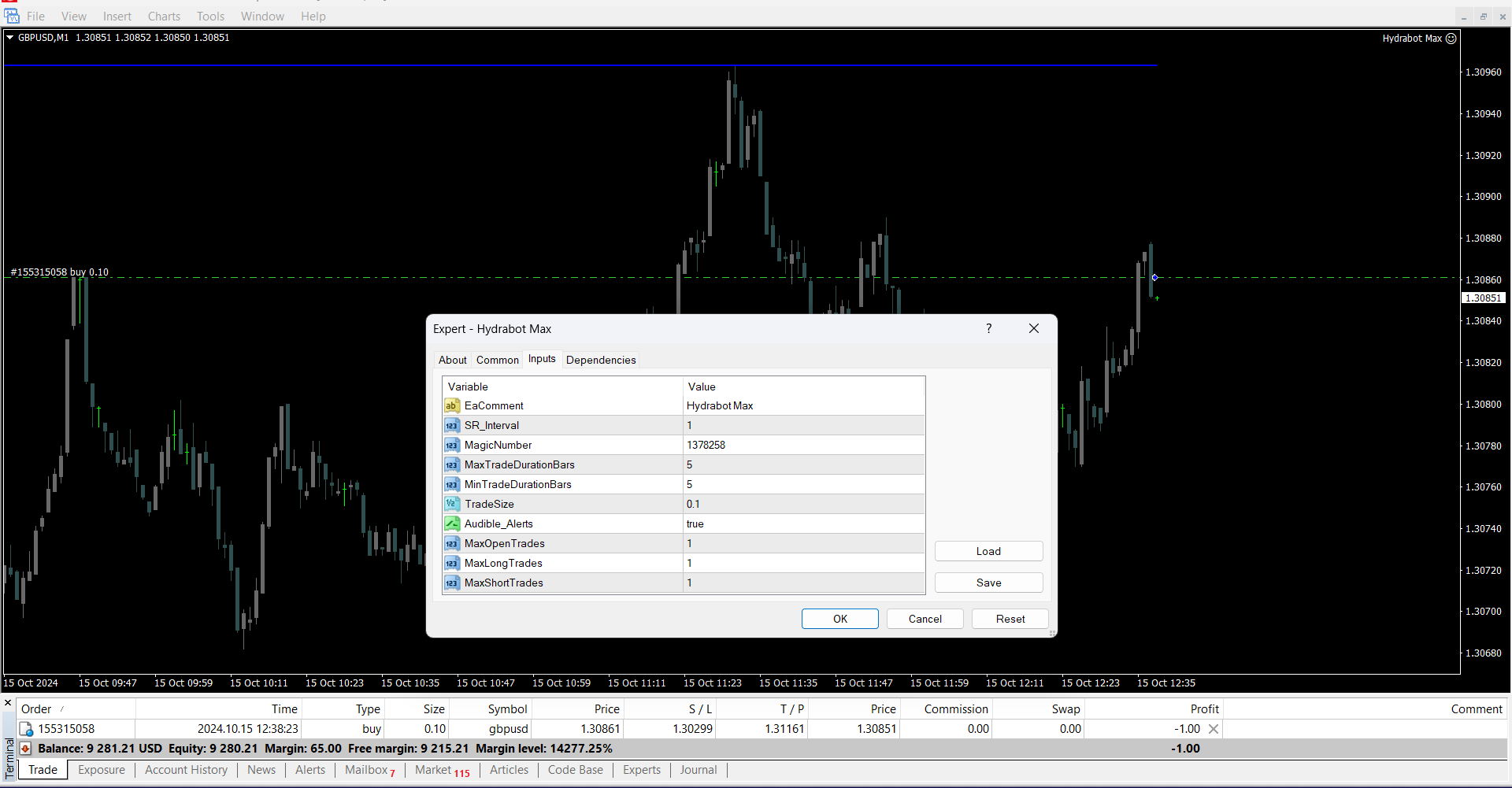
Task: Click the help question mark in Expert dialog
Action: [x=988, y=328]
